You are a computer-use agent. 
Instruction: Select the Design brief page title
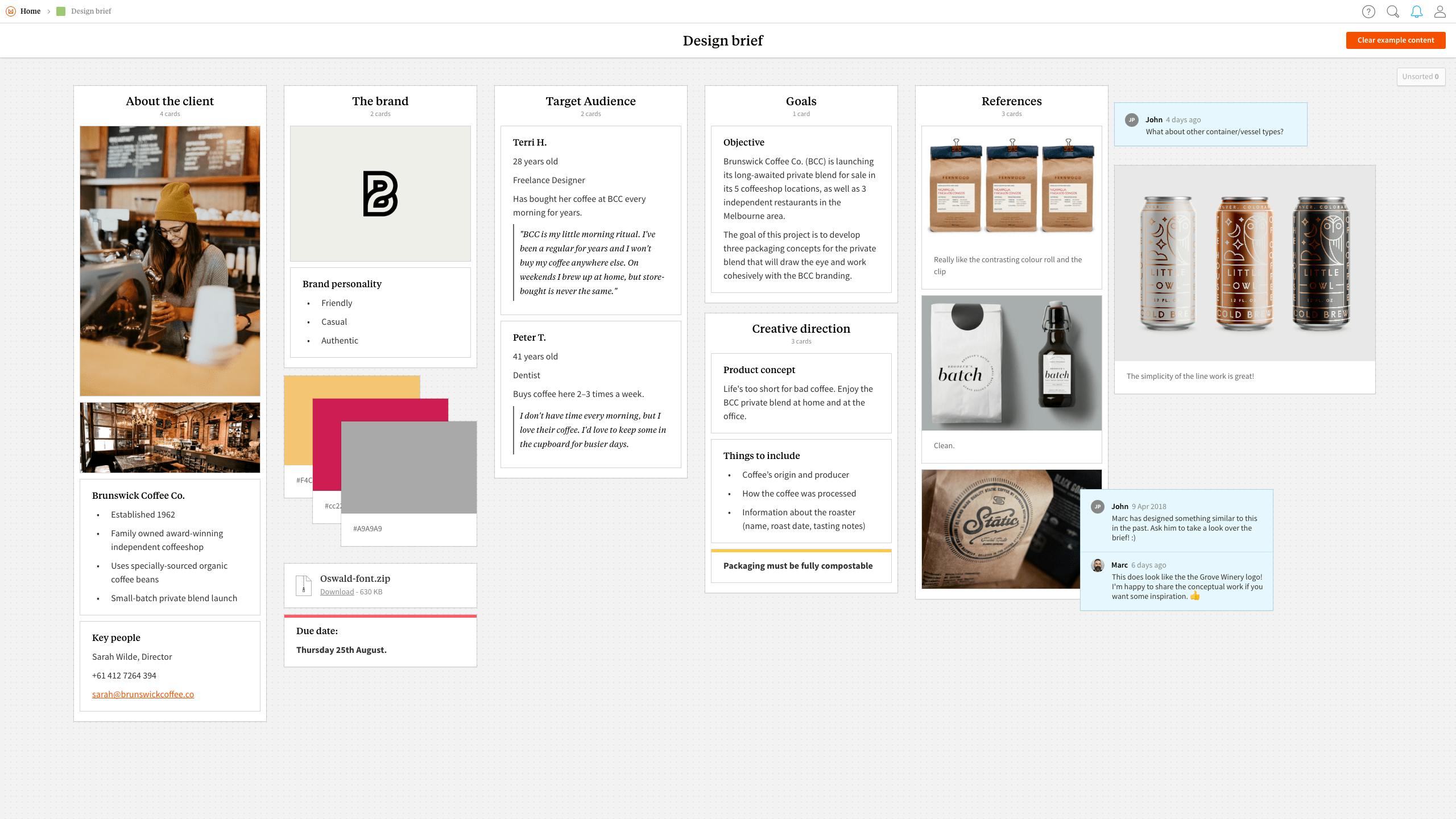click(722, 40)
